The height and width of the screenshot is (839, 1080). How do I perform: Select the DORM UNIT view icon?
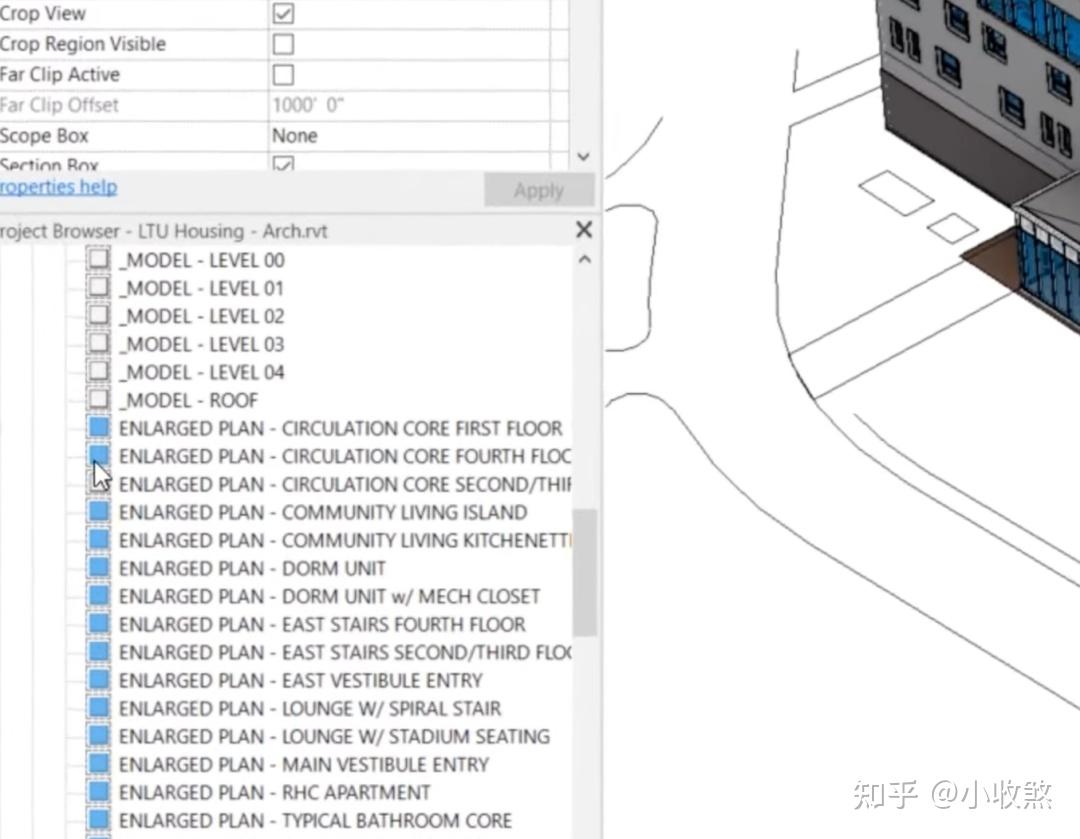pyautogui.click(x=97, y=567)
